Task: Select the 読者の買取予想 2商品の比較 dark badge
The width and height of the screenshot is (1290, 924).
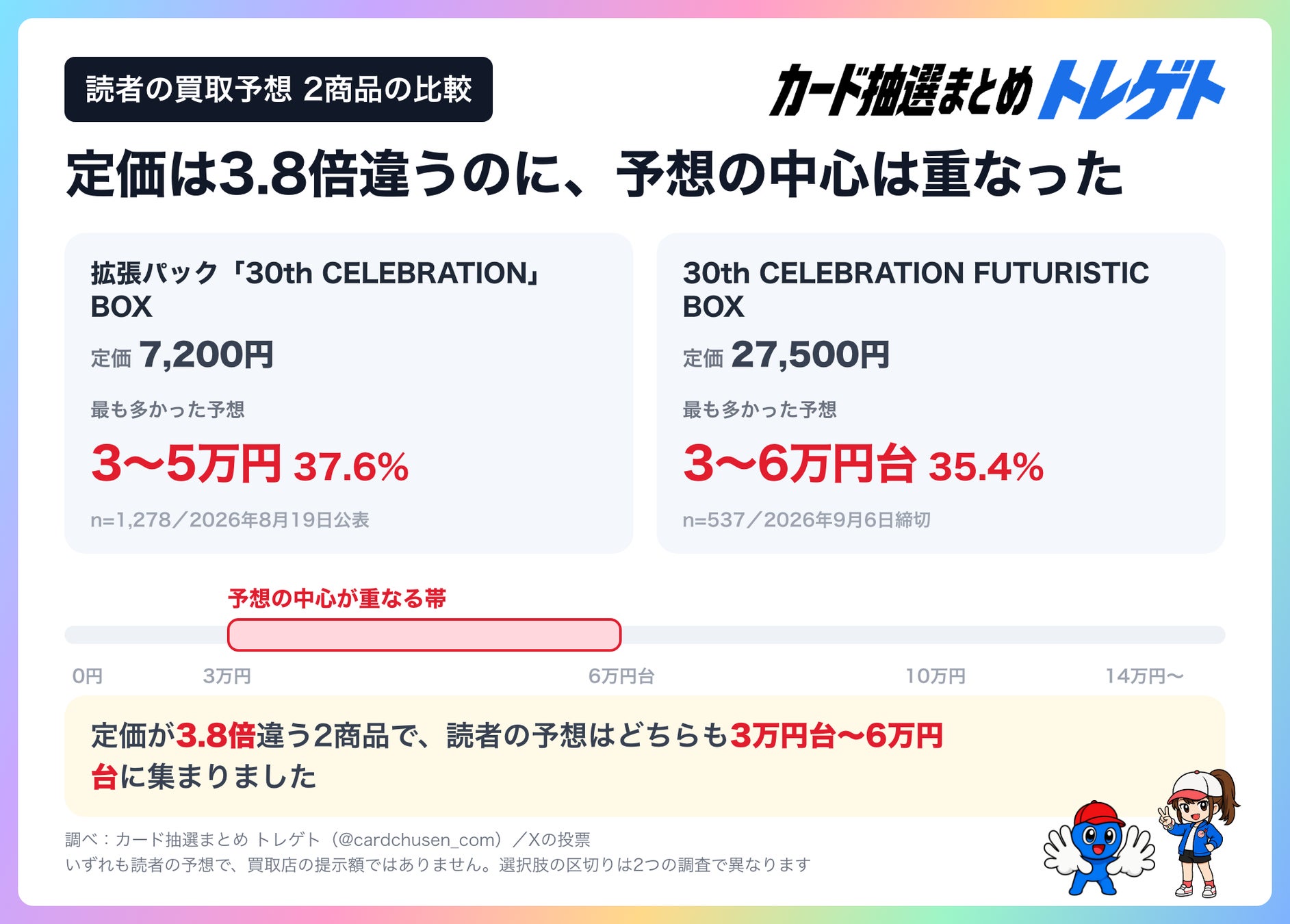Action: (279, 90)
